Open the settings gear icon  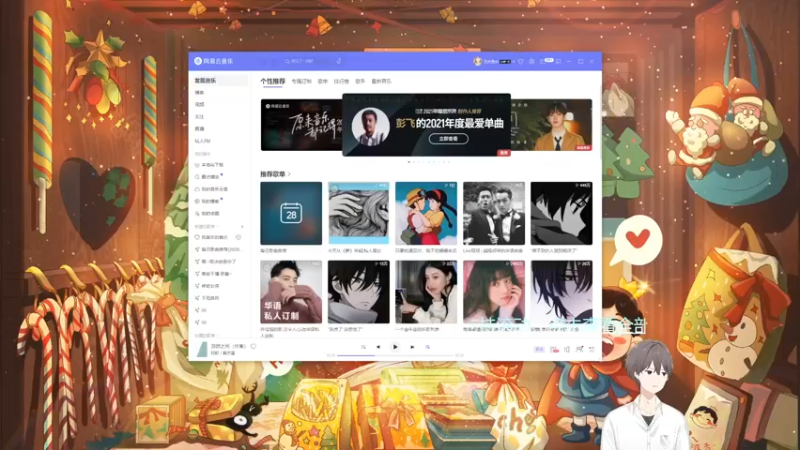click(x=532, y=61)
